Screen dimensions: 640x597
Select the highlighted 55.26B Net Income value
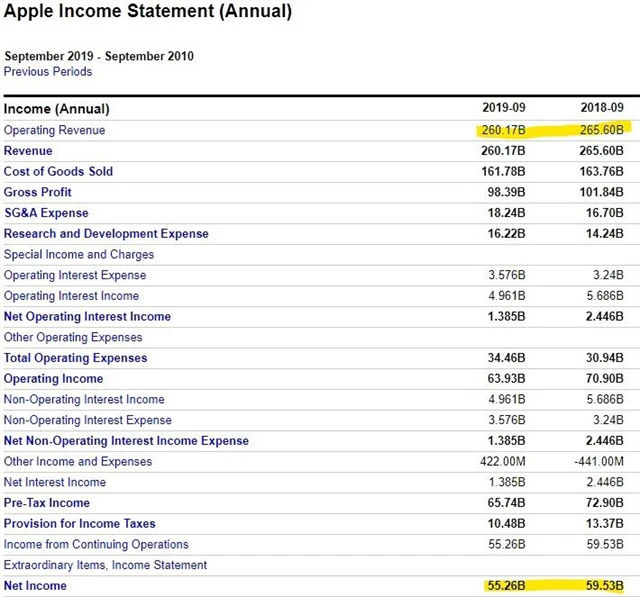pyautogui.click(x=504, y=586)
